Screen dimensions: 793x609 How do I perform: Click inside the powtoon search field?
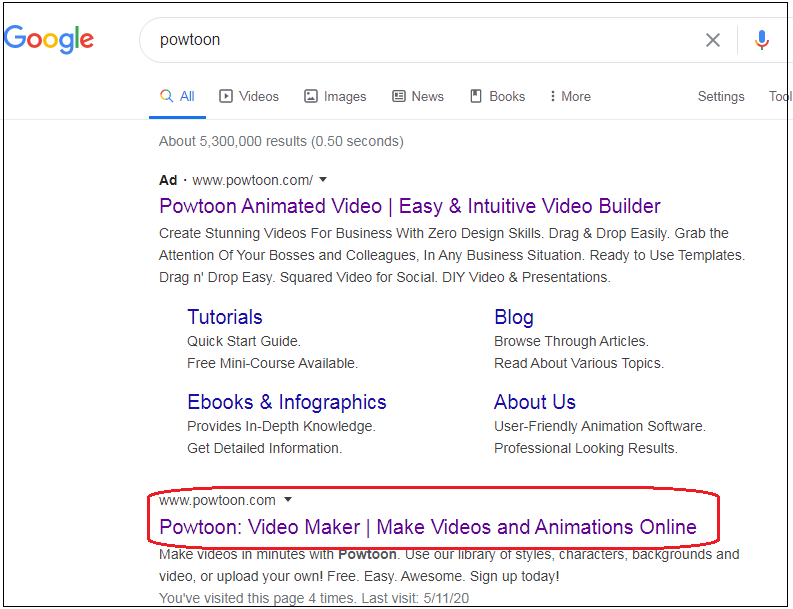pos(430,40)
